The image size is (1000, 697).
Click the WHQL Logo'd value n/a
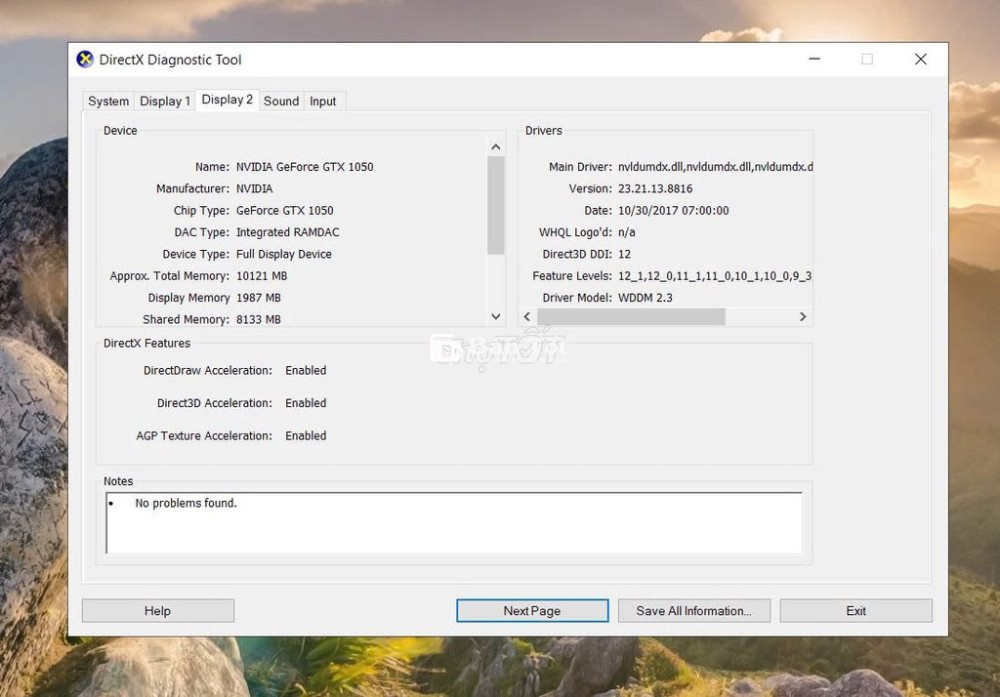626,232
